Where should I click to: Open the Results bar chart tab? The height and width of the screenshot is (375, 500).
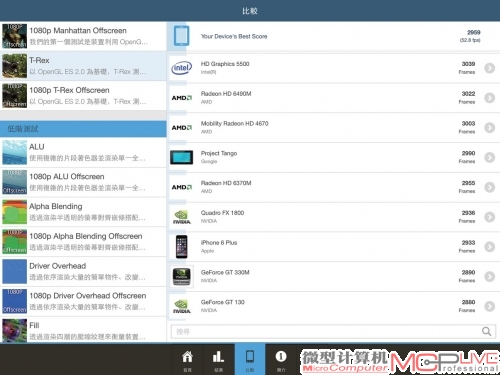click(x=218, y=357)
